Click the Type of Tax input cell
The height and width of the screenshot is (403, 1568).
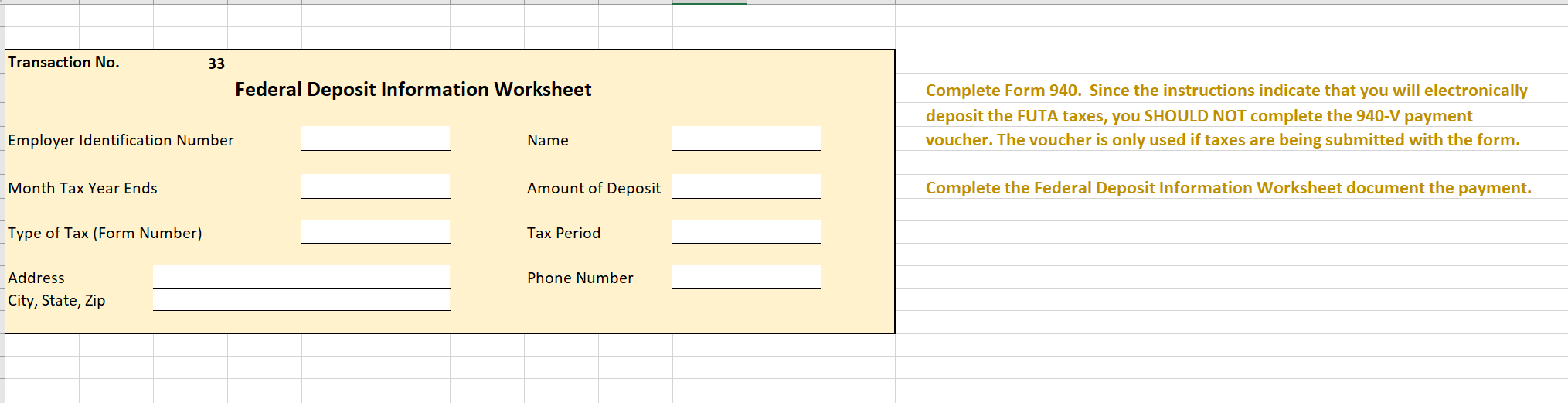376,232
